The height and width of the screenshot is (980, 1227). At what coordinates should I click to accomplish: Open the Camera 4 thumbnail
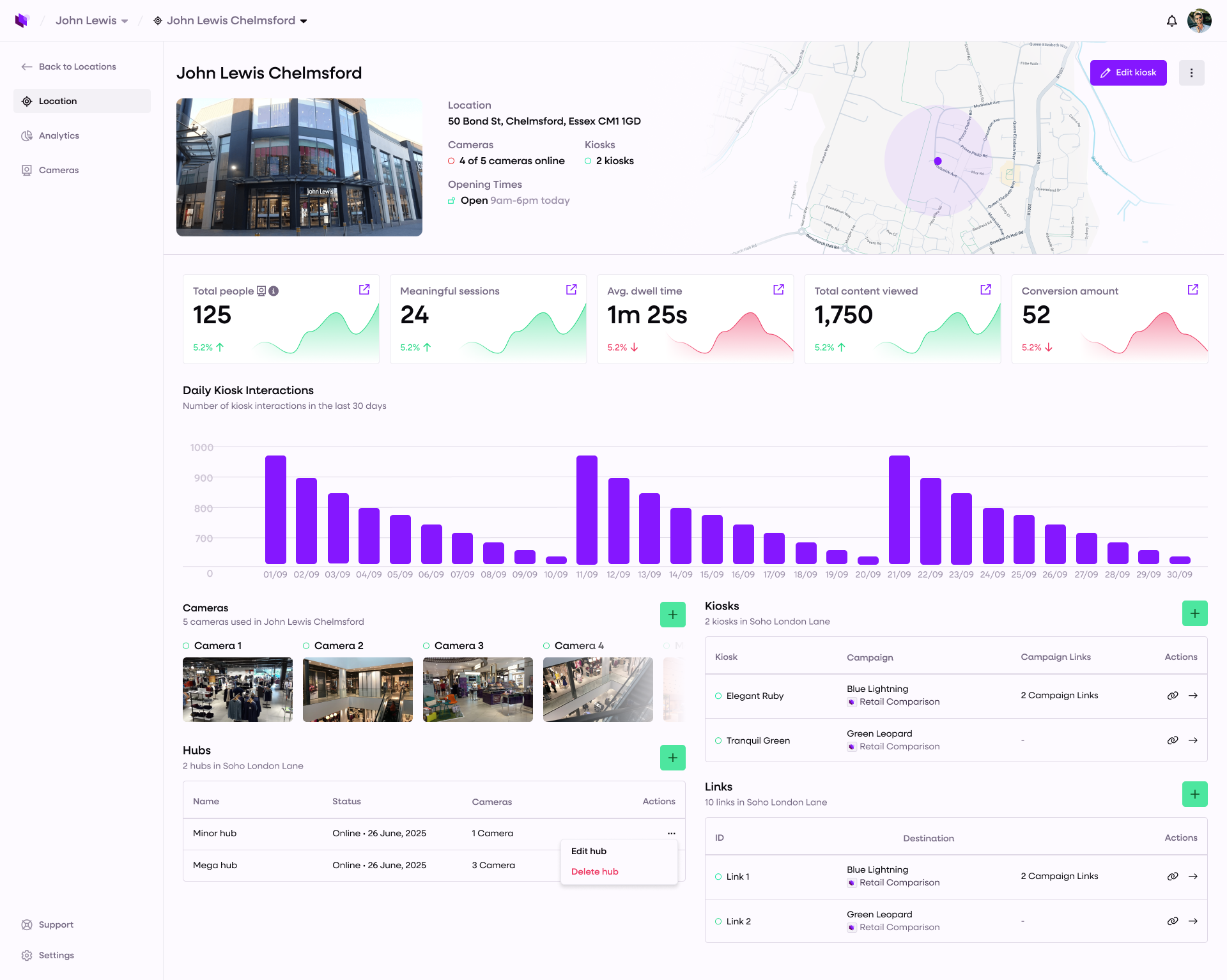coord(598,690)
